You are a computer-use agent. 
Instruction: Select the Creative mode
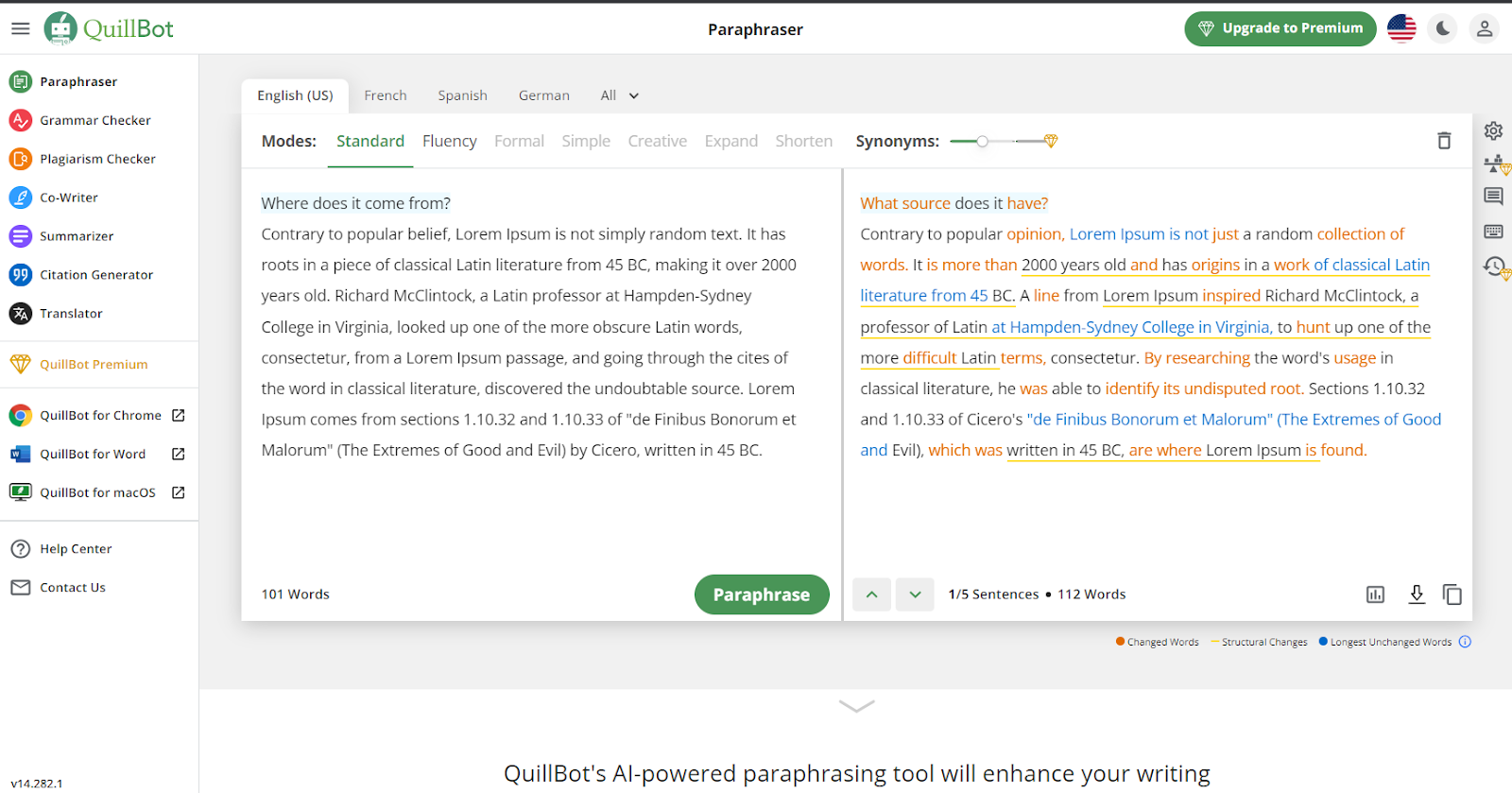(658, 141)
